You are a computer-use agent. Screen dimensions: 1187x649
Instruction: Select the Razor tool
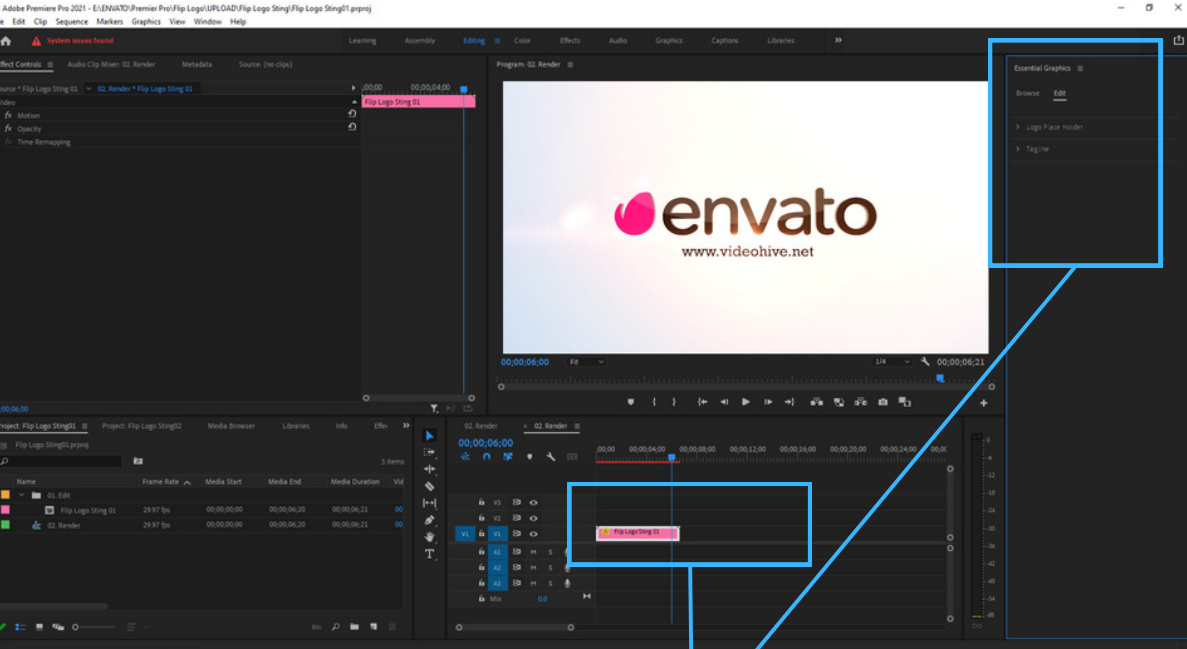click(429, 486)
